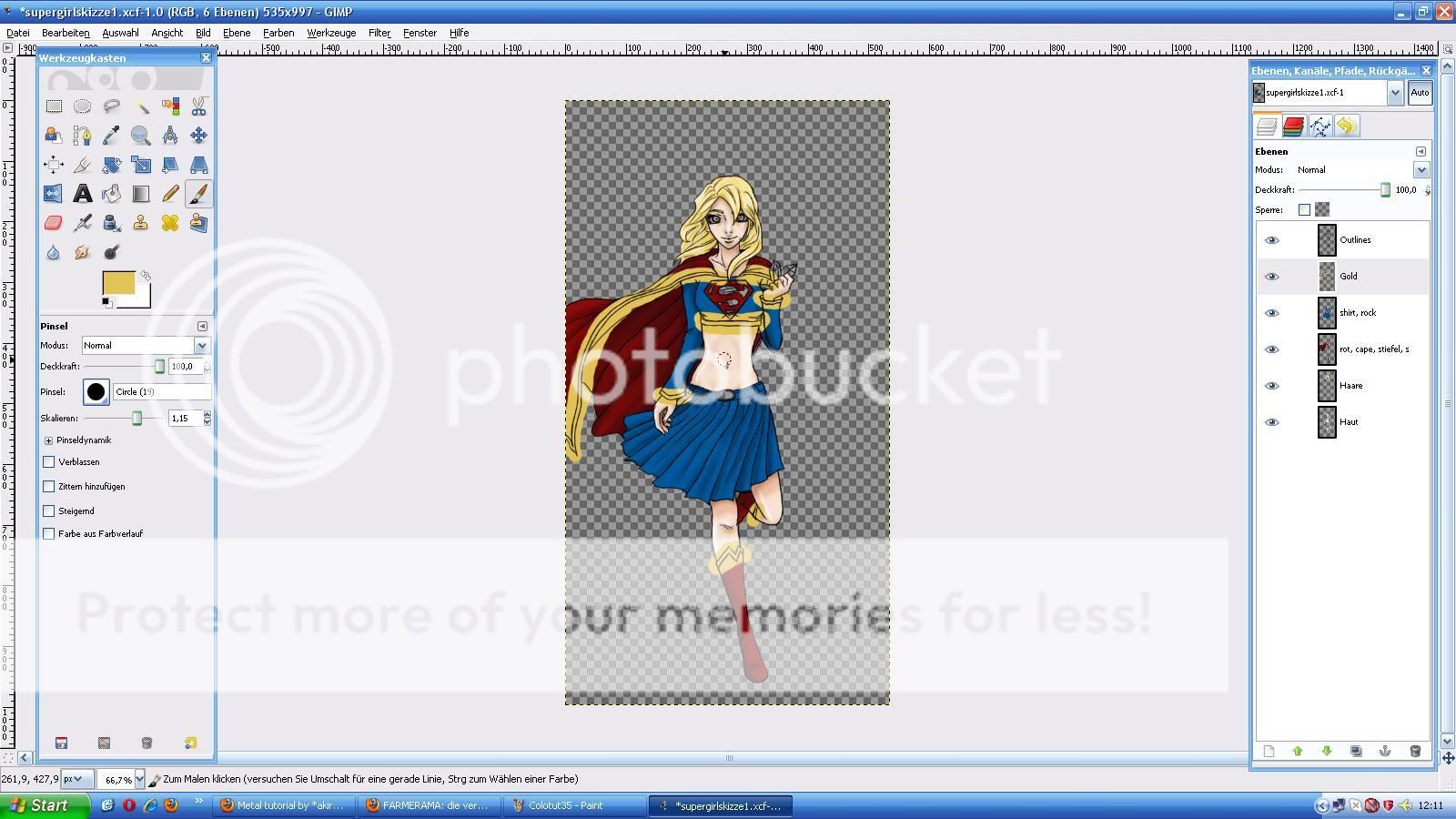The width and height of the screenshot is (1456, 819).
Task: Select the Smudge tool
Action: (83, 252)
